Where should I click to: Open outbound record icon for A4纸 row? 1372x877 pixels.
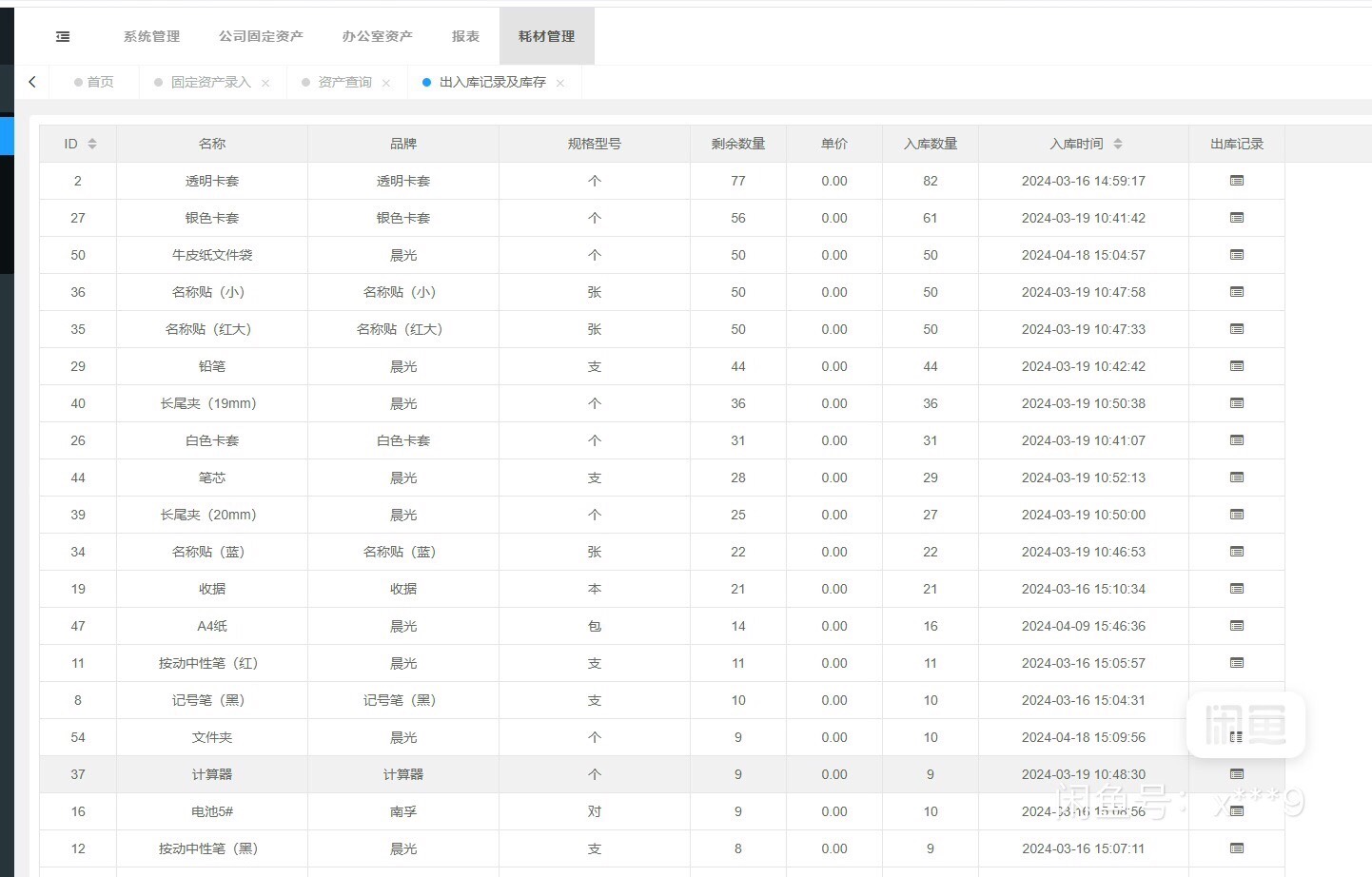[x=1236, y=626]
